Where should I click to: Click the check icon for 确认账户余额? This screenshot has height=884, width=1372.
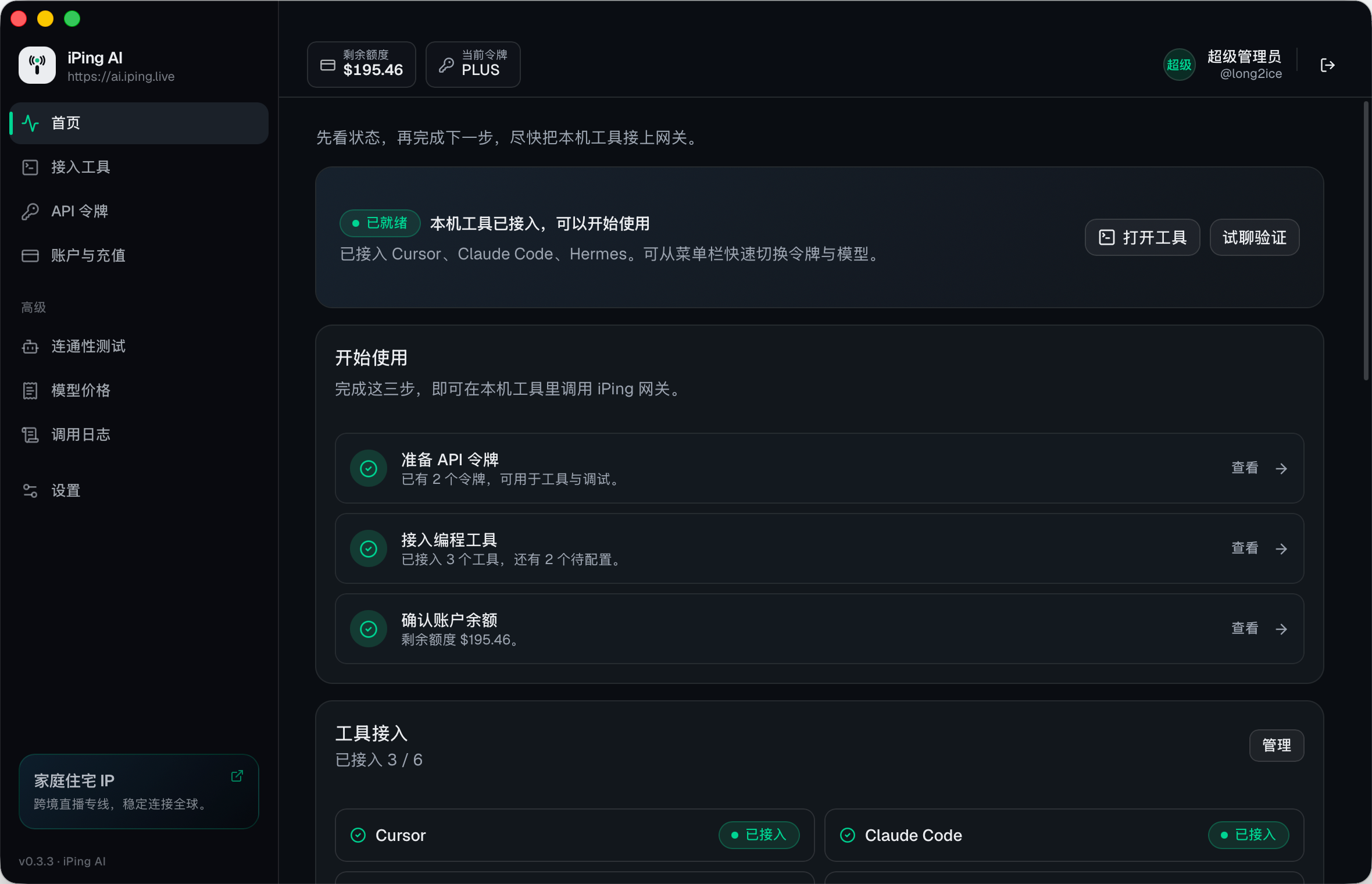(369, 629)
